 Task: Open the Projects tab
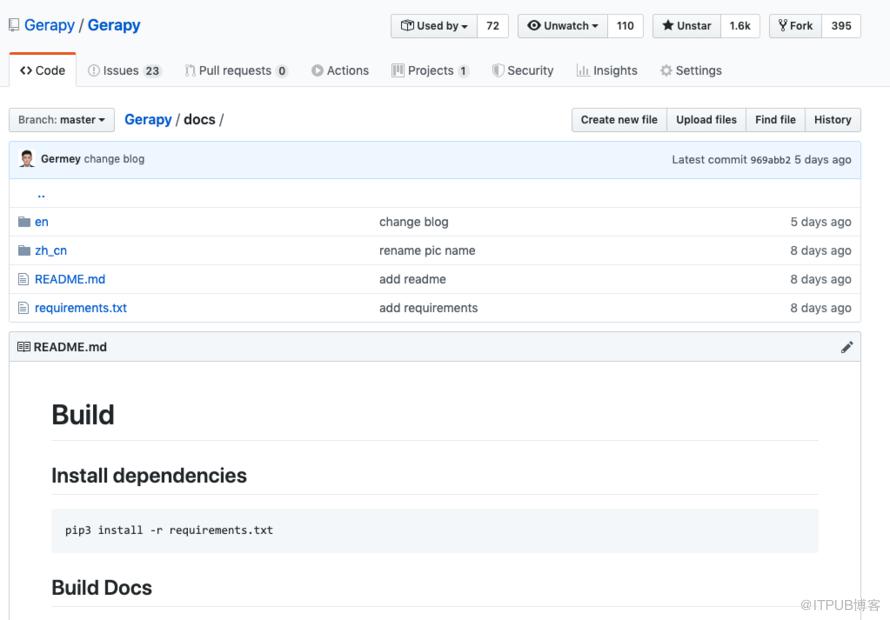coord(430,70)
